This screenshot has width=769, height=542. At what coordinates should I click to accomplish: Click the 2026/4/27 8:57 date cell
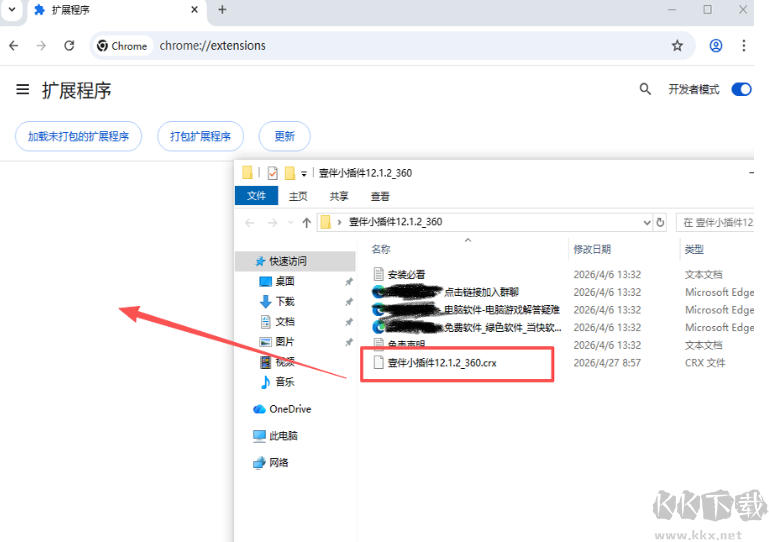point(607,362)
